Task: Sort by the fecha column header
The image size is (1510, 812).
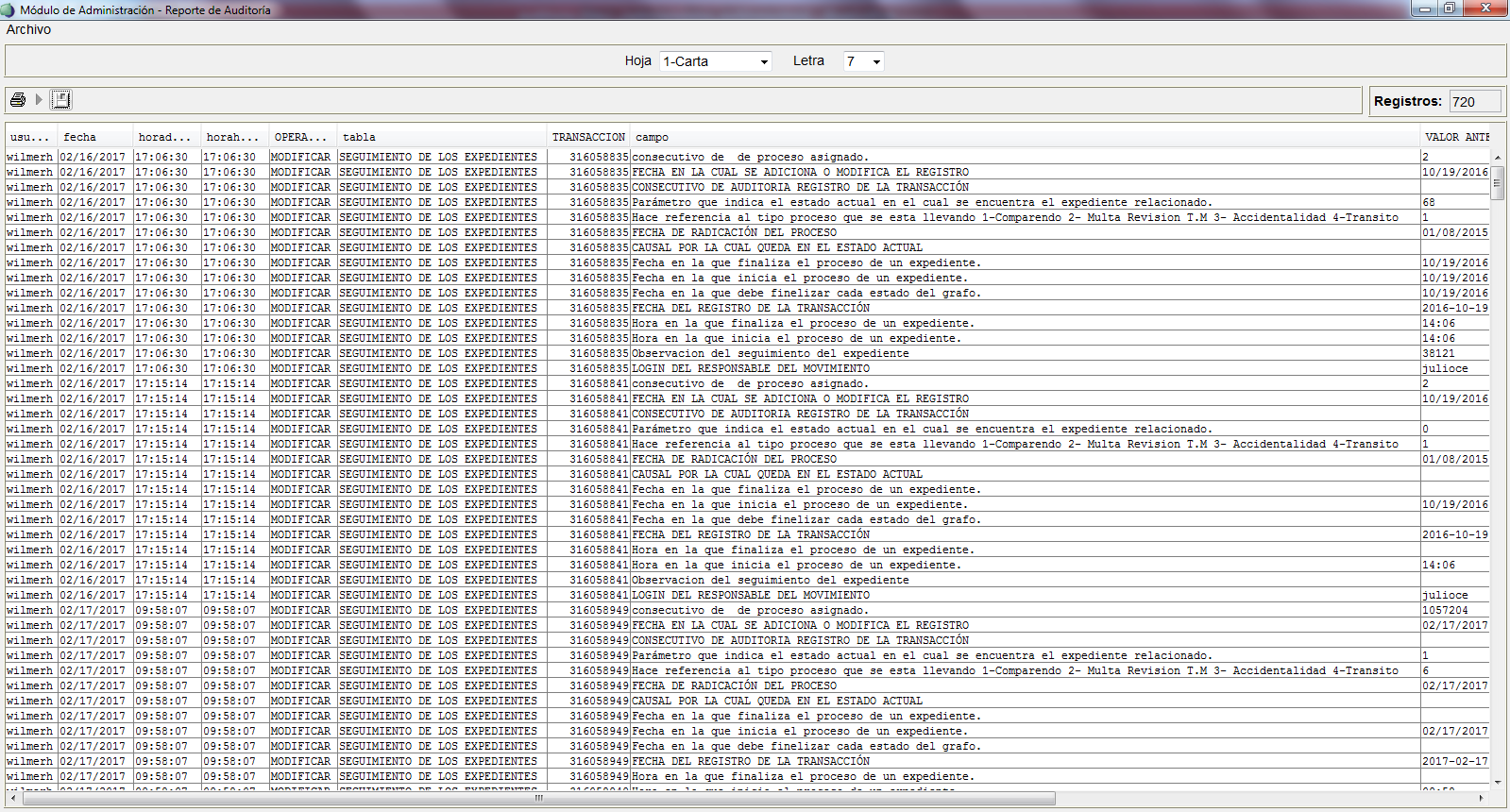Action: click(94, 137)
